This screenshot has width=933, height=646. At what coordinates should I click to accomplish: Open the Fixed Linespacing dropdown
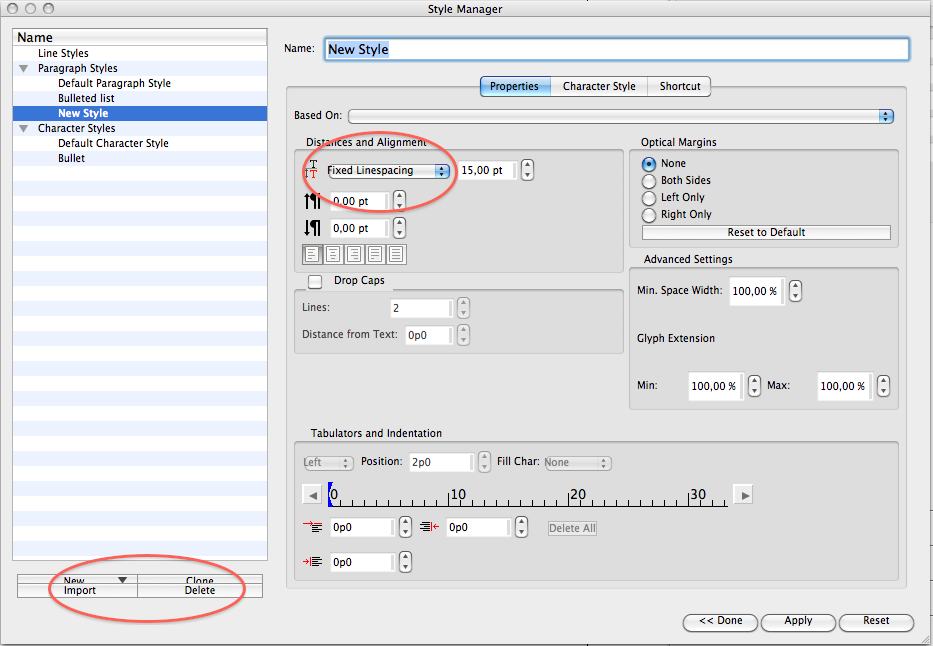pos(388,171)
